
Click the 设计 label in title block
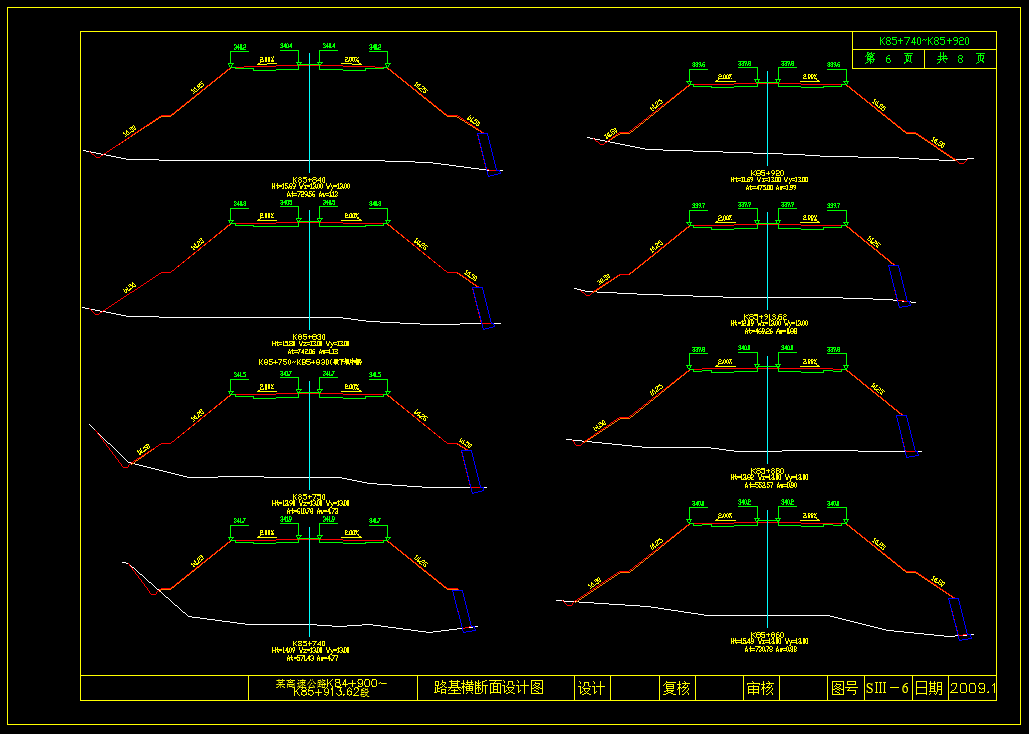tap(591, 688)
